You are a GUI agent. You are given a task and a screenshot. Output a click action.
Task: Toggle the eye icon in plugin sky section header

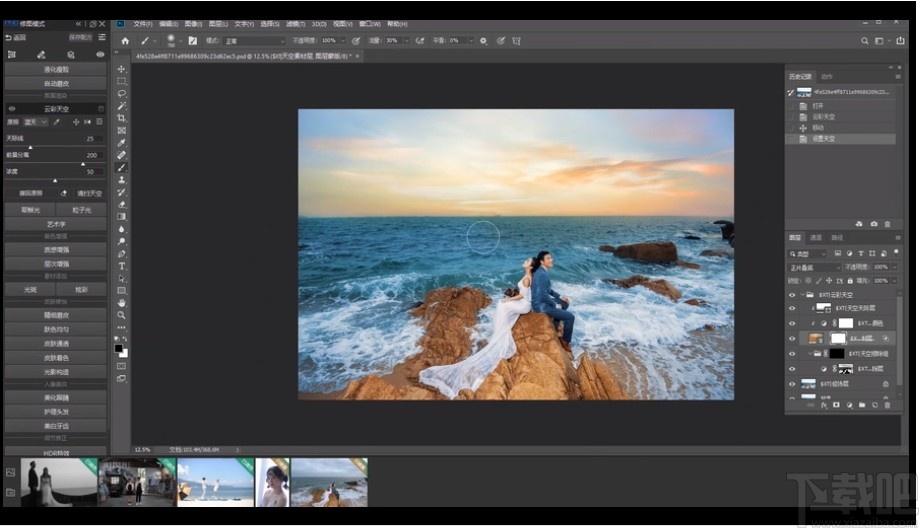click(x=12, y=109)
